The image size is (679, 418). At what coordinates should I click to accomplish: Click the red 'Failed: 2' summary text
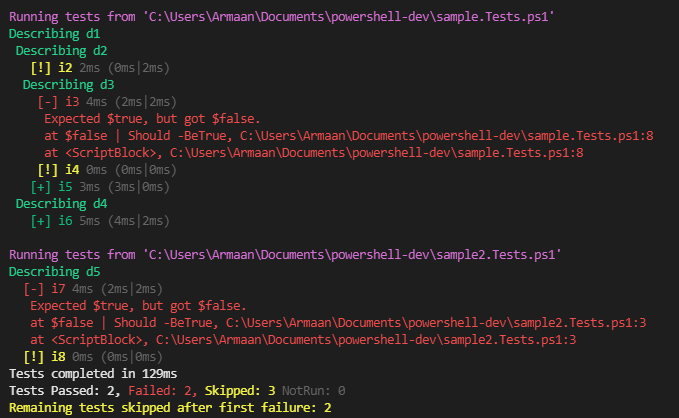tap(163, 391)
